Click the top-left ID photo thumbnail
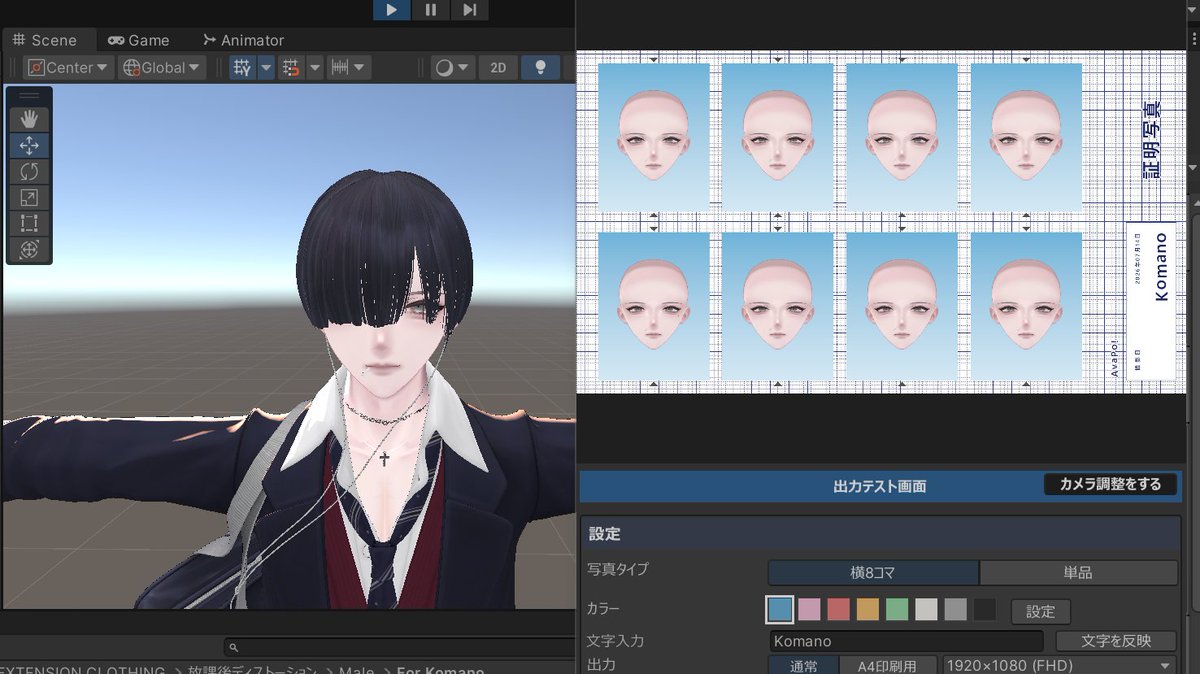1200x674 pixels. point(654,138)
